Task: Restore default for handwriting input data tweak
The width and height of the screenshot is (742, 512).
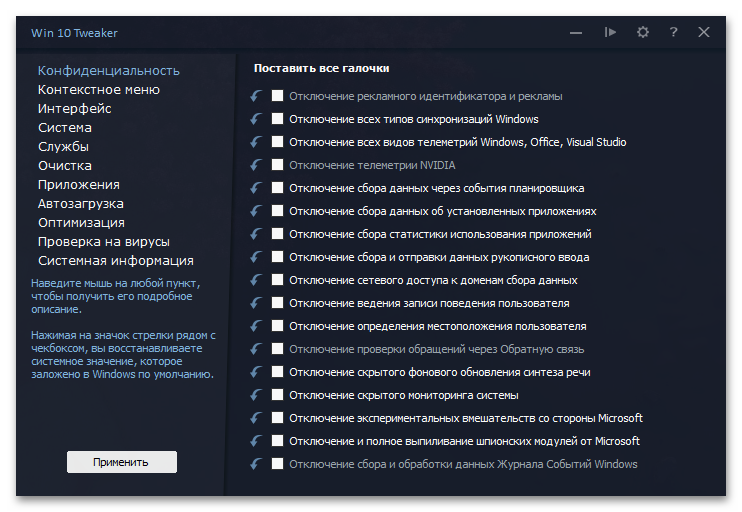Action: [256, 257]
